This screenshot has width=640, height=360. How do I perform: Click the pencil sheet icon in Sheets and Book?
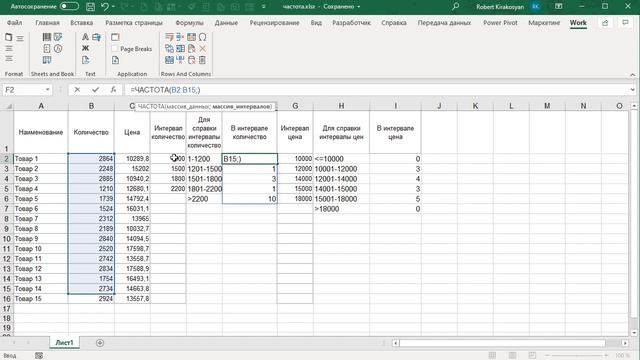click(58, 37)
